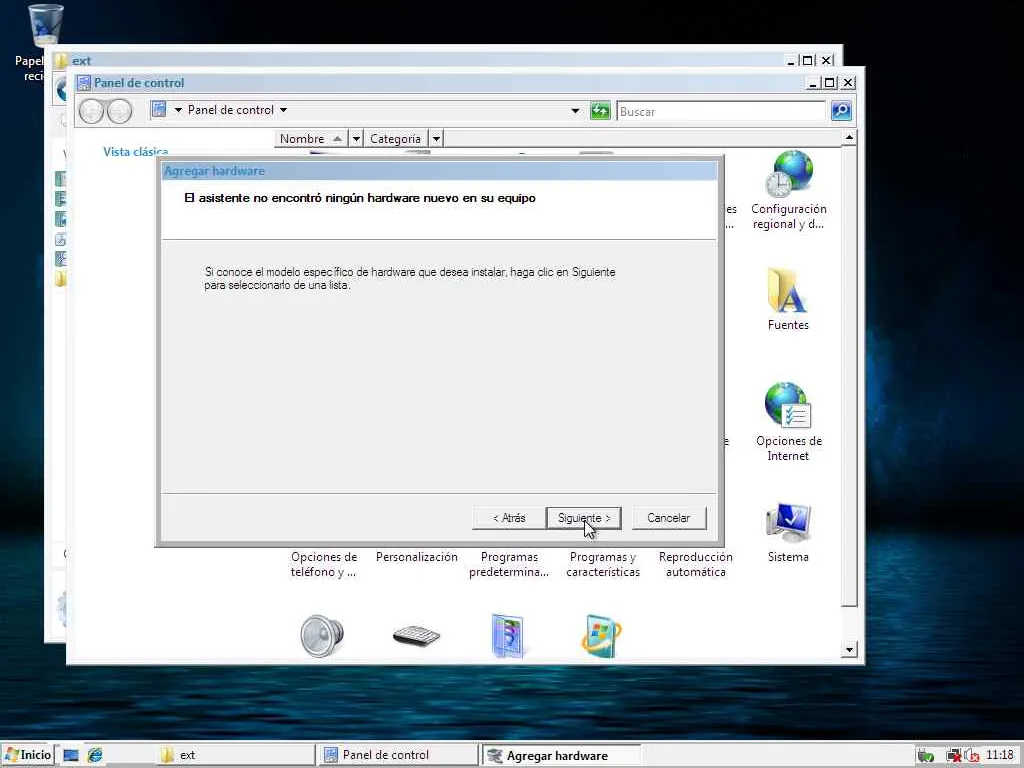Viewport: 1024px width, 768px height.
Task: Open the Inicio start button
Action: (27, 755)
